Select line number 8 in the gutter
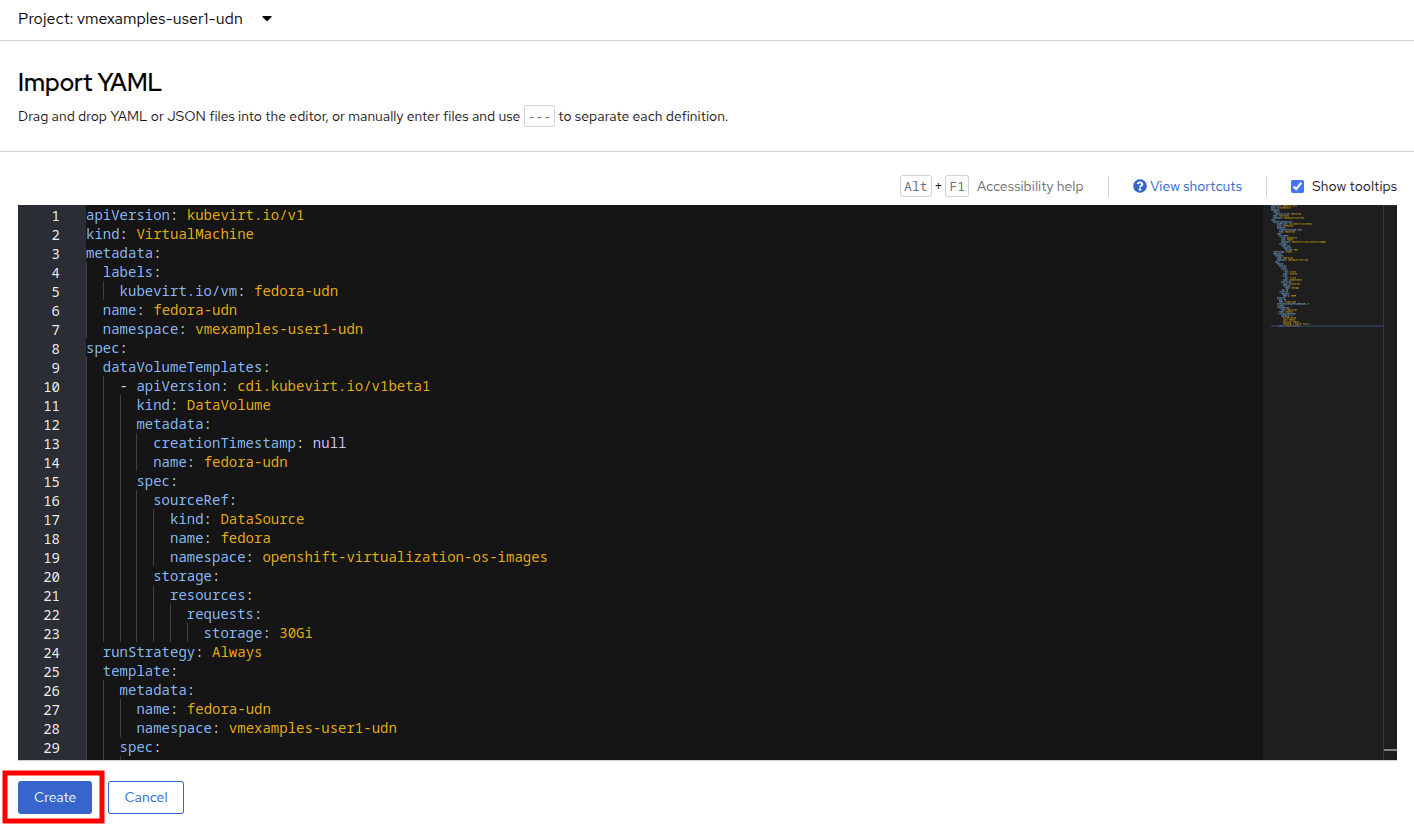 coord(55,349)
